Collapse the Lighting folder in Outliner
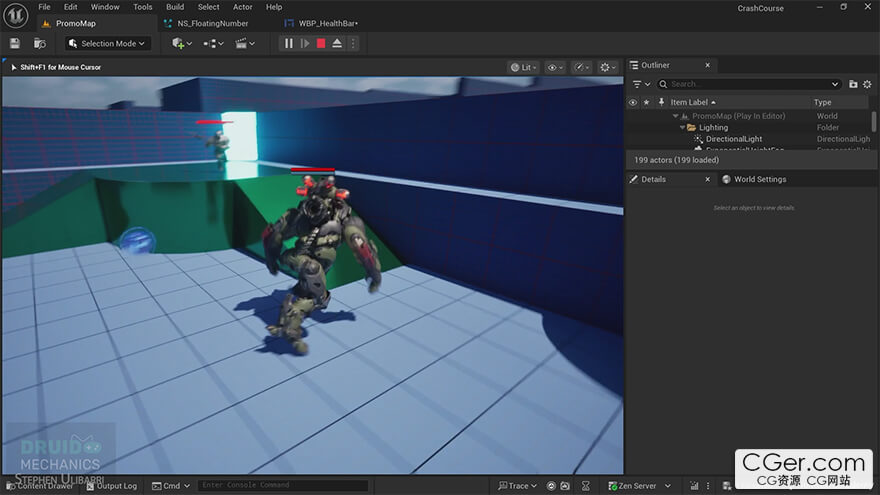 tap(682, 128)
